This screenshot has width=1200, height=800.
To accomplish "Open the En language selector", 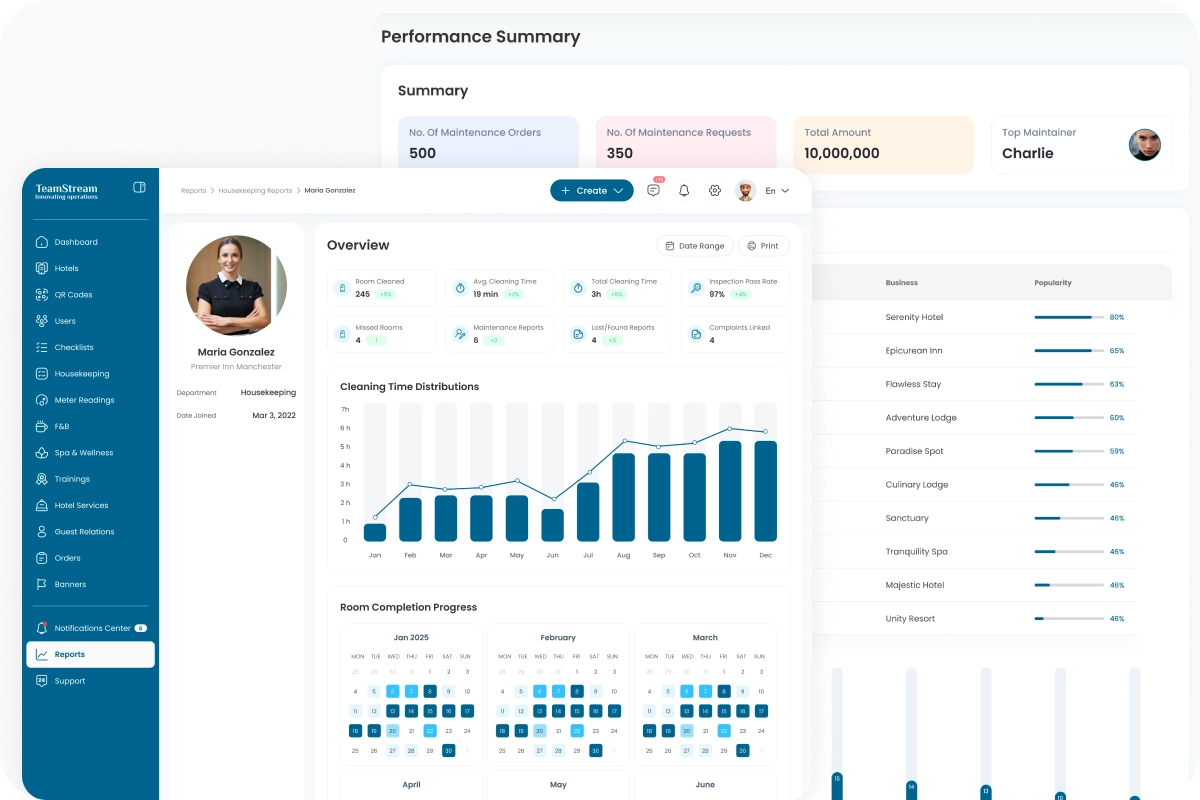I will click(x=777, y=190).
